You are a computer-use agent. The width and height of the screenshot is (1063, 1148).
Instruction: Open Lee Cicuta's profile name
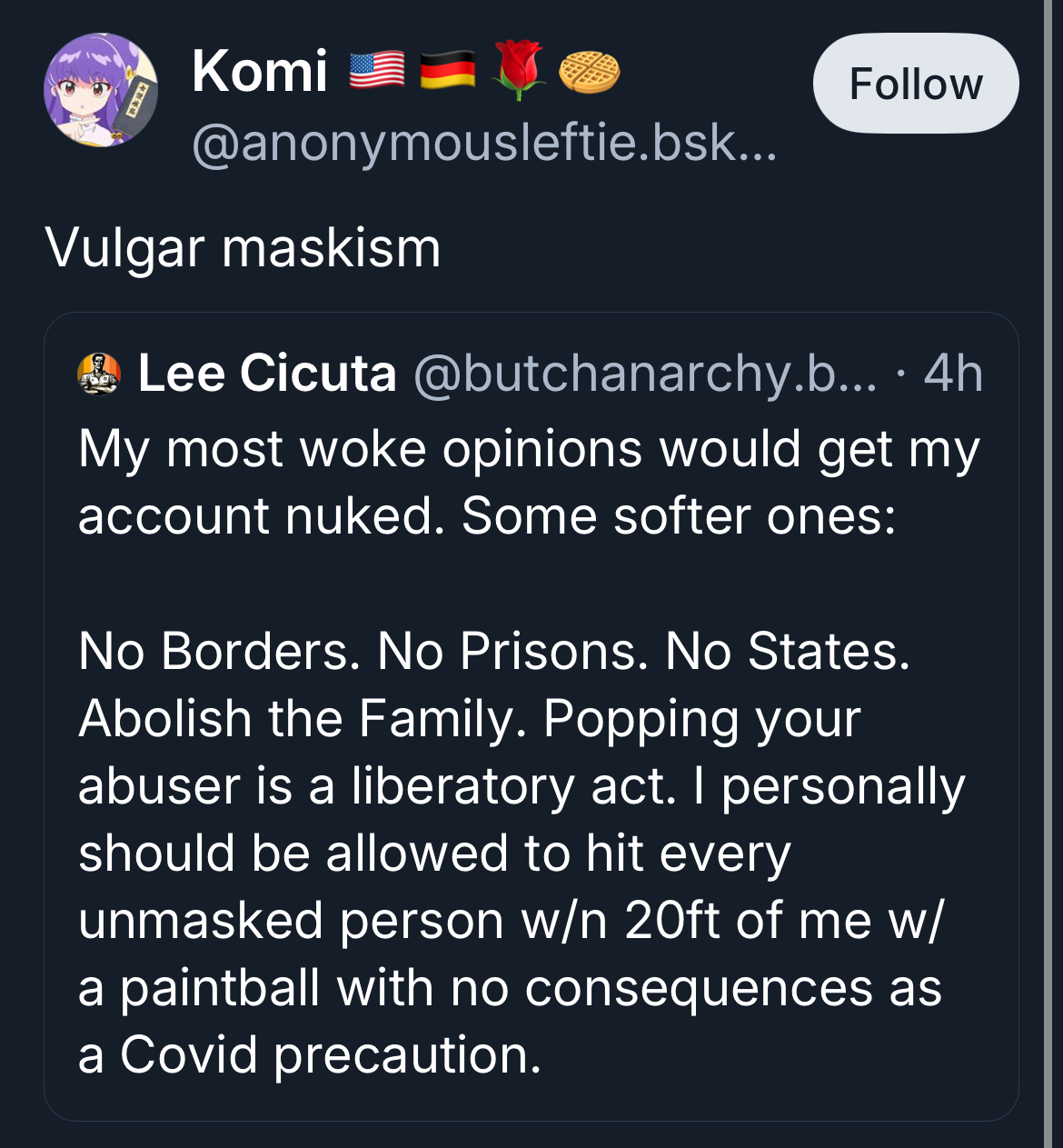pyautogui.click(x=267, y=374)
